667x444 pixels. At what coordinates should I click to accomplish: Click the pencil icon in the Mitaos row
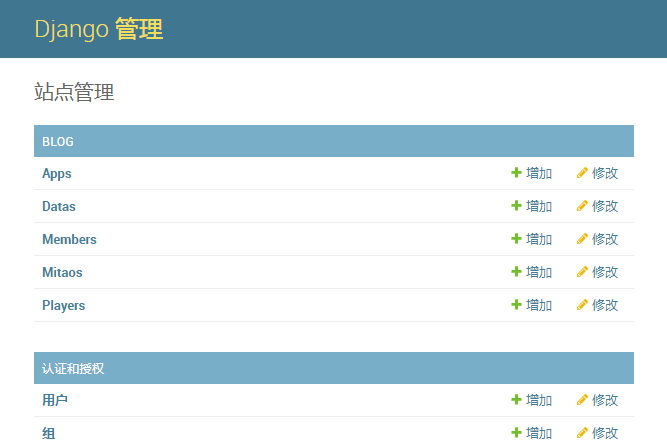pyautogui.click(x=582, y=272)
